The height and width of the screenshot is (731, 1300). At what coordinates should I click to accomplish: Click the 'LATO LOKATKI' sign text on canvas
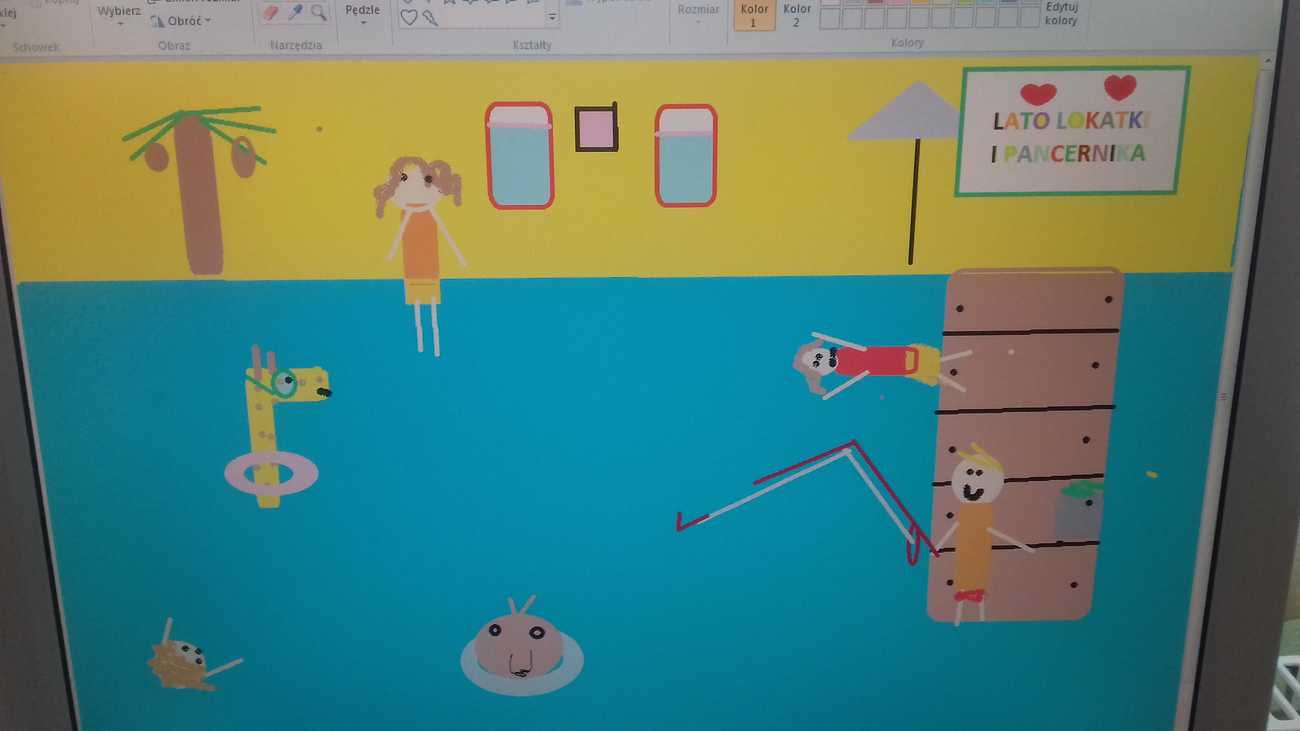(x=1071, y=121)
